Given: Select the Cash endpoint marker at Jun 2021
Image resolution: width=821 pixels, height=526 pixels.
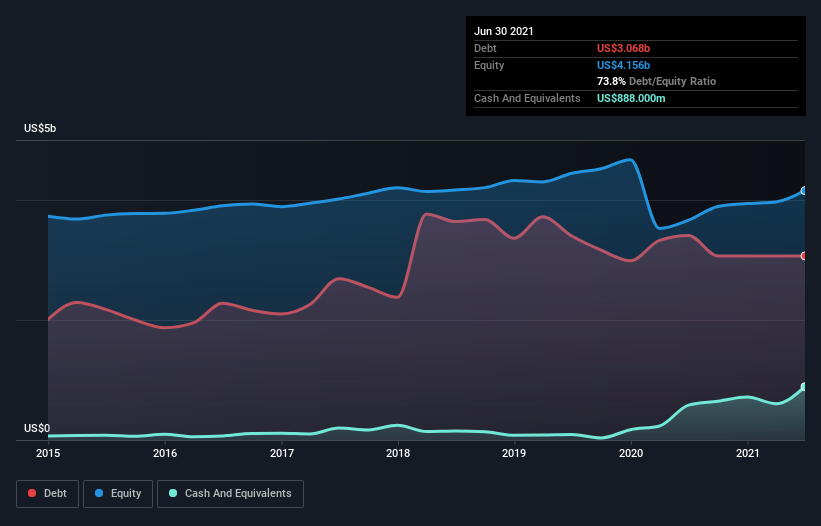Looking at the screenshot, I should click(804, 387).
